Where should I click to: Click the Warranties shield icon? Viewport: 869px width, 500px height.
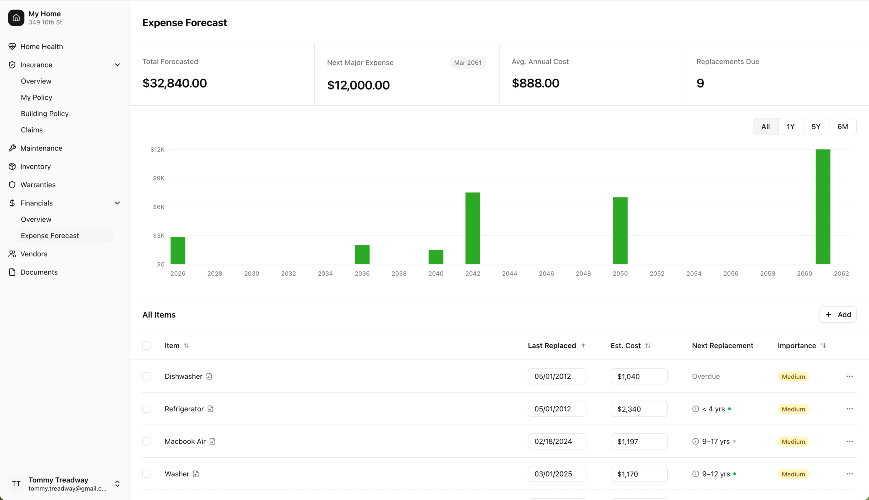(x=12, y=185)
